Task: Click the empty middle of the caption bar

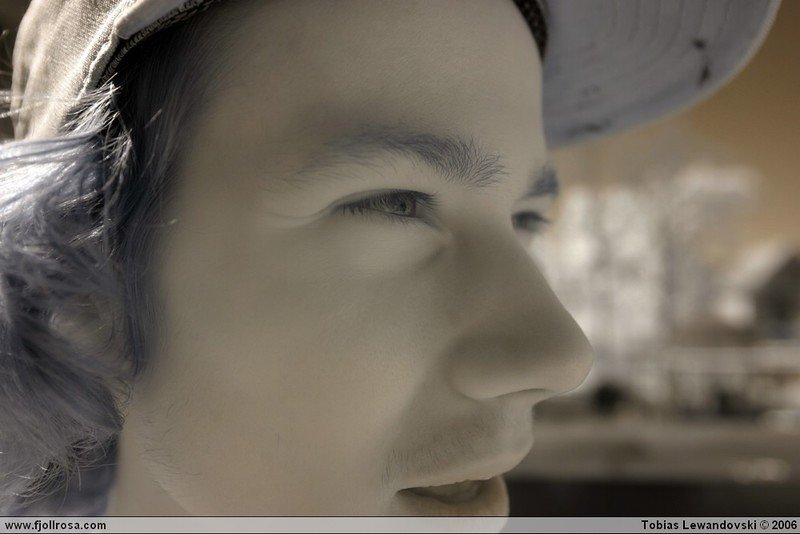Action: click(x=370, y=525)
